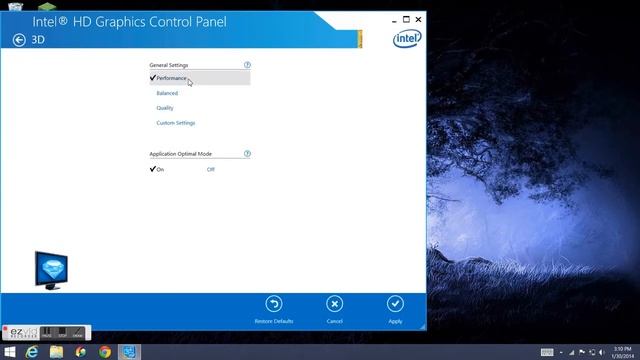
Task: Open the Recycle Bin on the desktop
Action: [x=16, y=6]
